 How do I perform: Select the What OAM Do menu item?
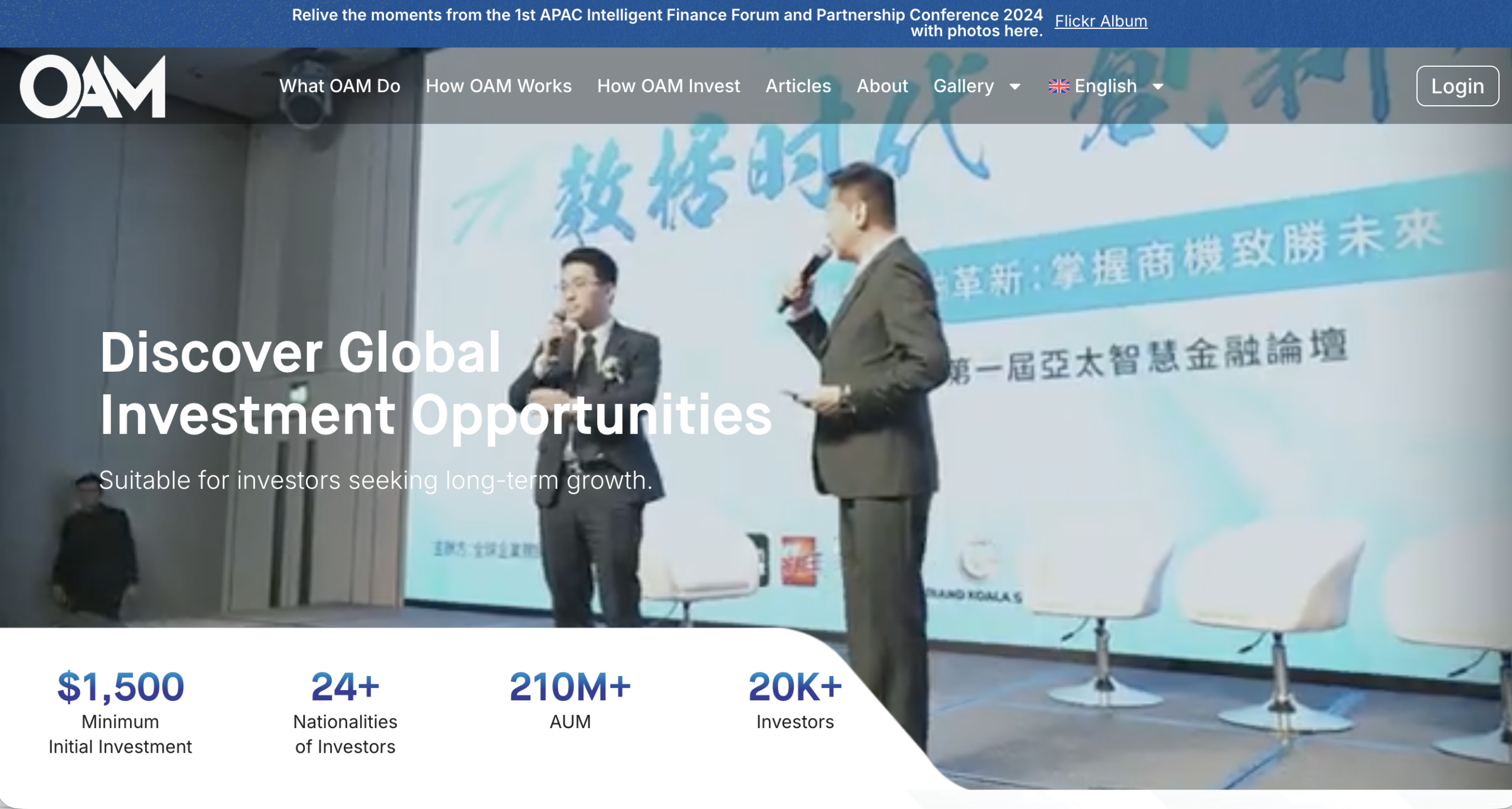tap(341, 86)
